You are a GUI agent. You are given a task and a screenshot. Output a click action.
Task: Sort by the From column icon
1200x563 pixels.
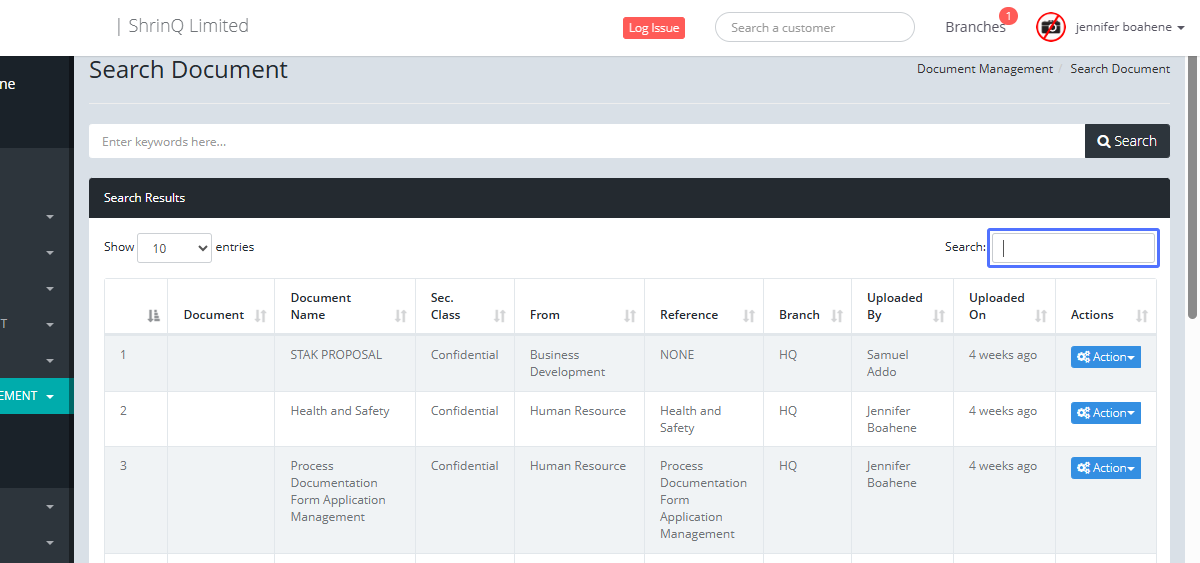(630, 315)
